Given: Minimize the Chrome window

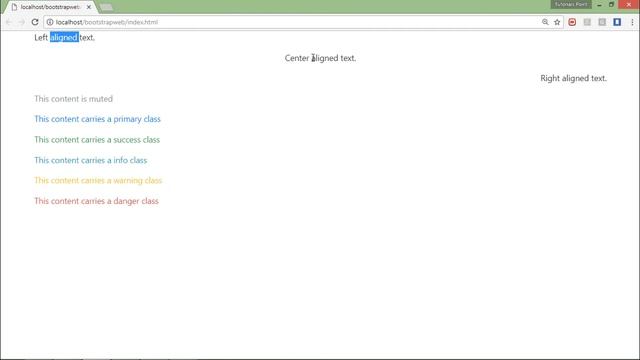Looking at the screenshot, I should click(600, 4).
